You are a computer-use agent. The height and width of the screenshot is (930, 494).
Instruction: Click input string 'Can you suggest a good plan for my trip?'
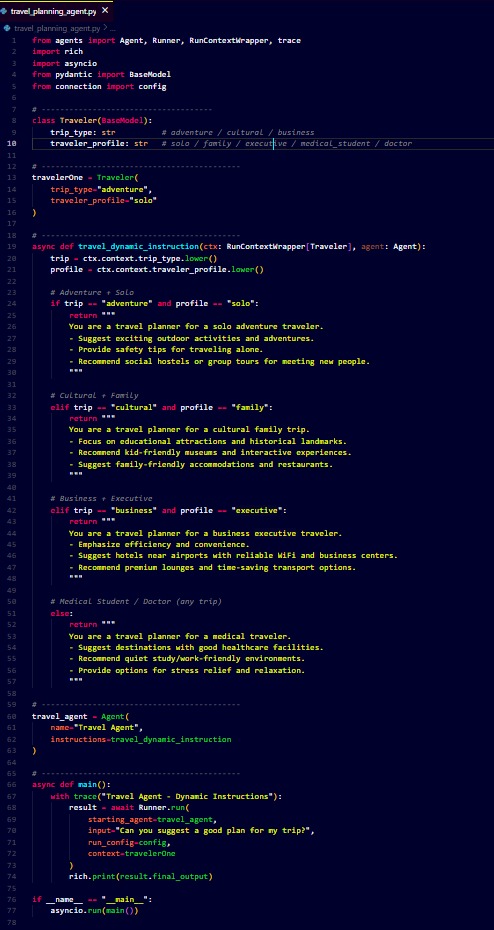(212, 831)
